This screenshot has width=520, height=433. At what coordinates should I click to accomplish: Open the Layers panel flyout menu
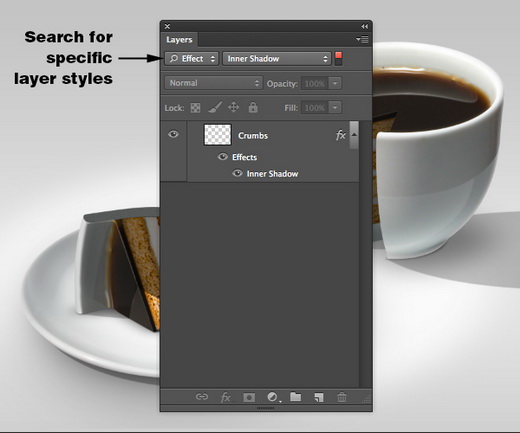(362, 39)
